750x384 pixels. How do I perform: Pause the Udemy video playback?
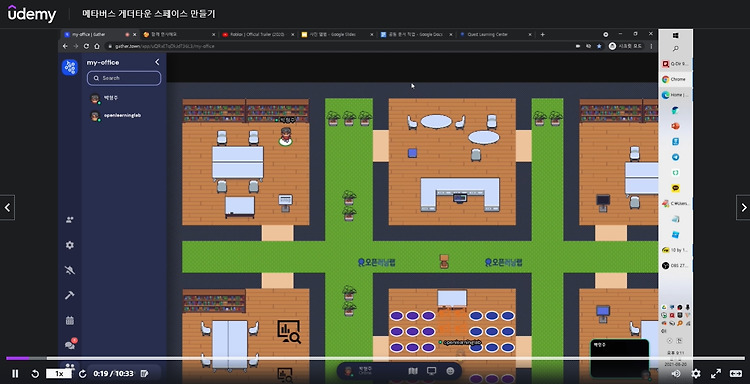point(15,373)
